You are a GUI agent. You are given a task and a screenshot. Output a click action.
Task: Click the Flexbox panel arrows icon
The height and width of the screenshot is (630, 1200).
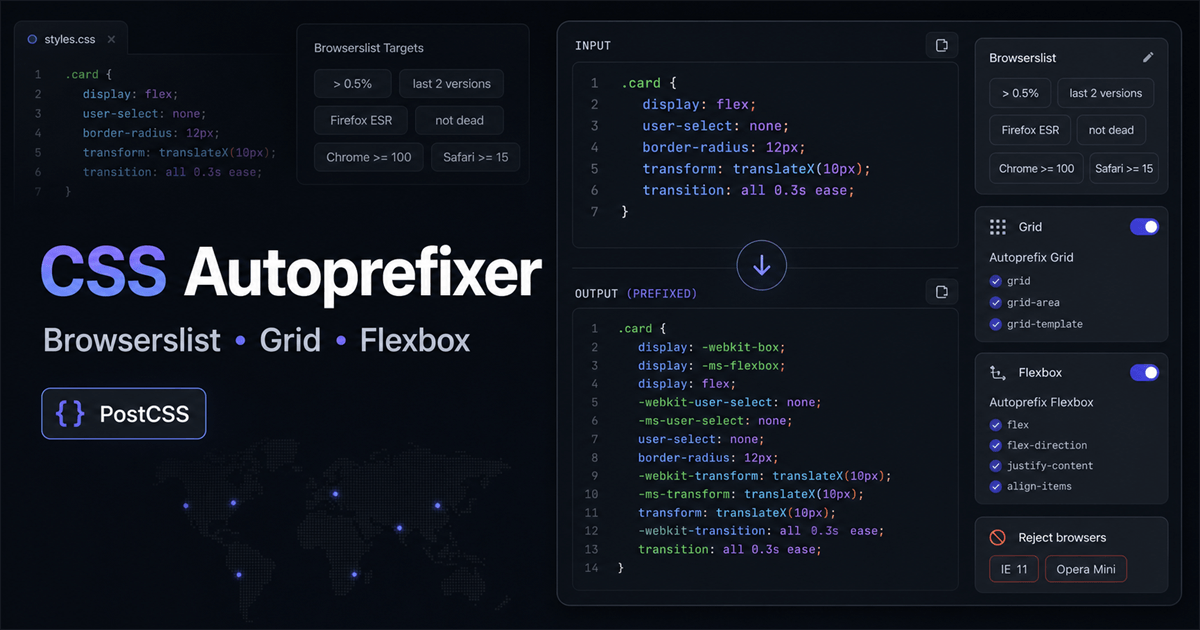pyautogui.click(x=998, y=373)
